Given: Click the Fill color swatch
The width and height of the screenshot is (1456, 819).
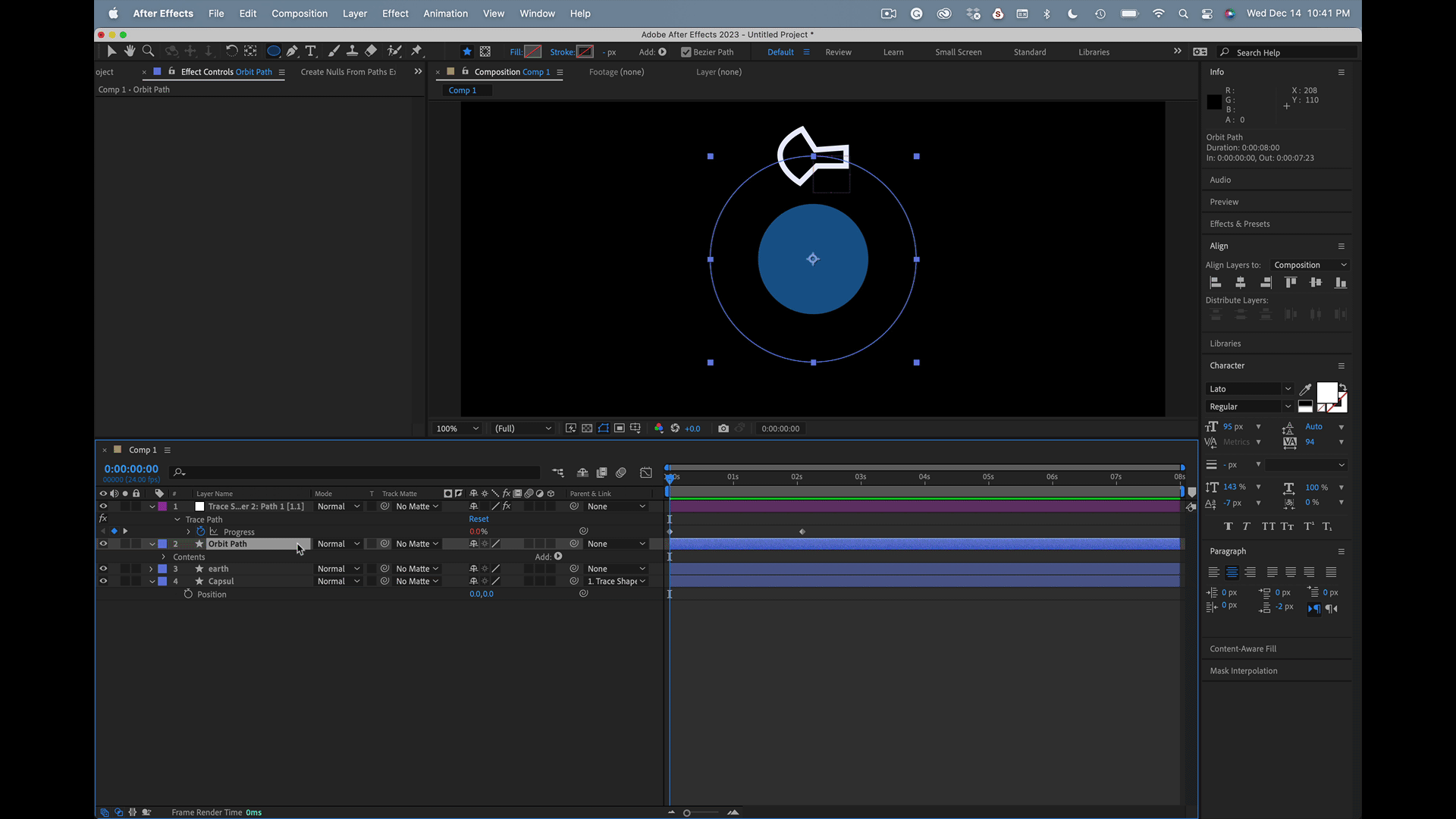Looking at the screenshot, I should [x=533, y=52].
